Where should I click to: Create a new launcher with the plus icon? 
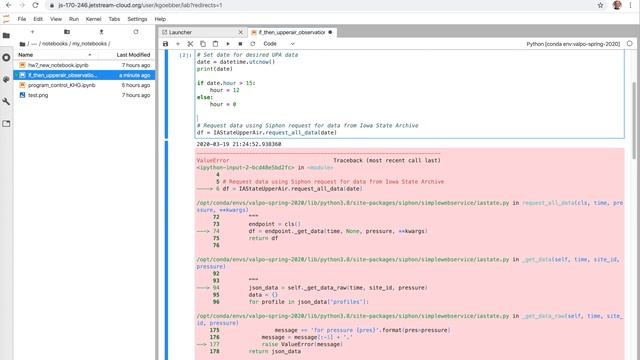32,32
